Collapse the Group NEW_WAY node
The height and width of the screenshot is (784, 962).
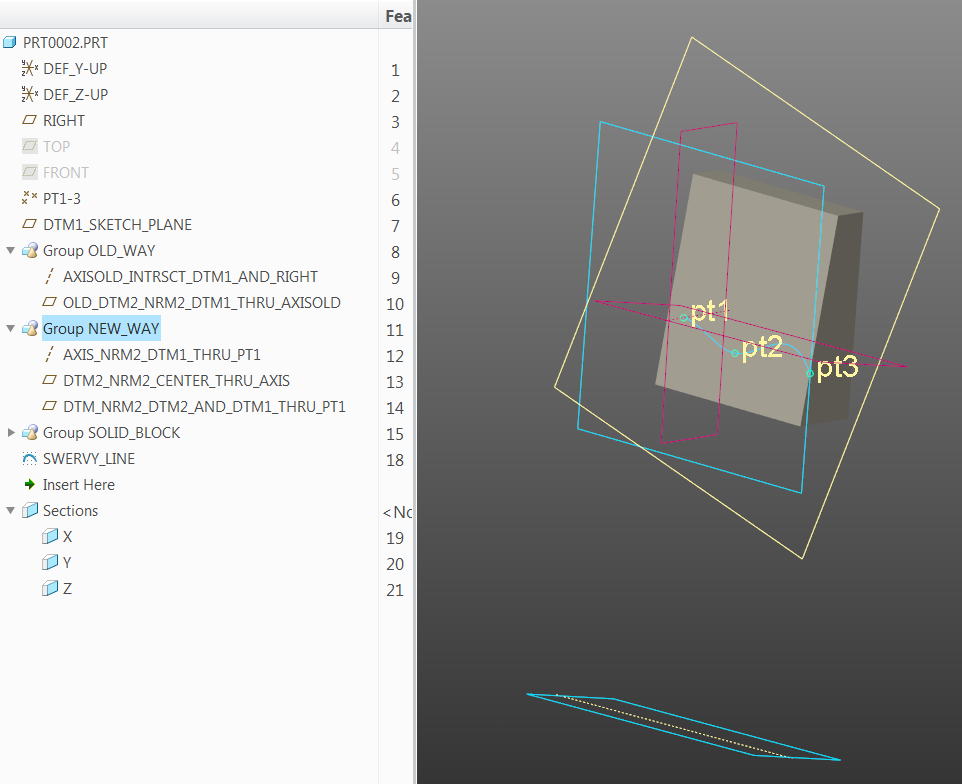pos(10,328)
